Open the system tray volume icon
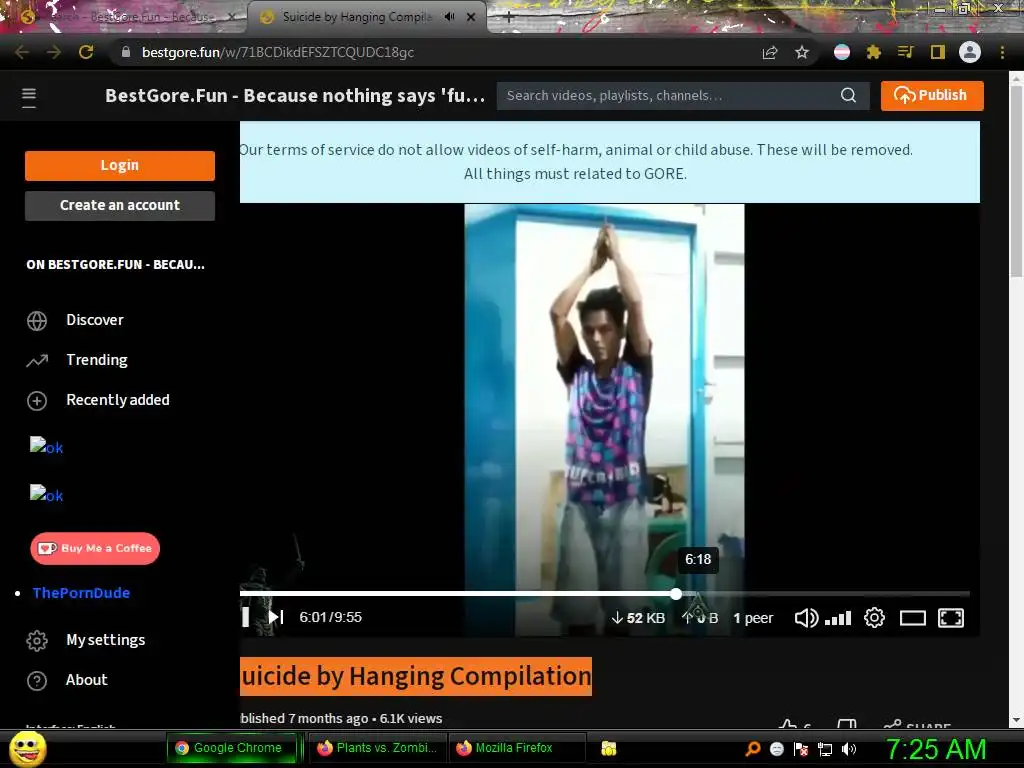The height and width of the screenshot is (768, 1024). pos(849,749)
